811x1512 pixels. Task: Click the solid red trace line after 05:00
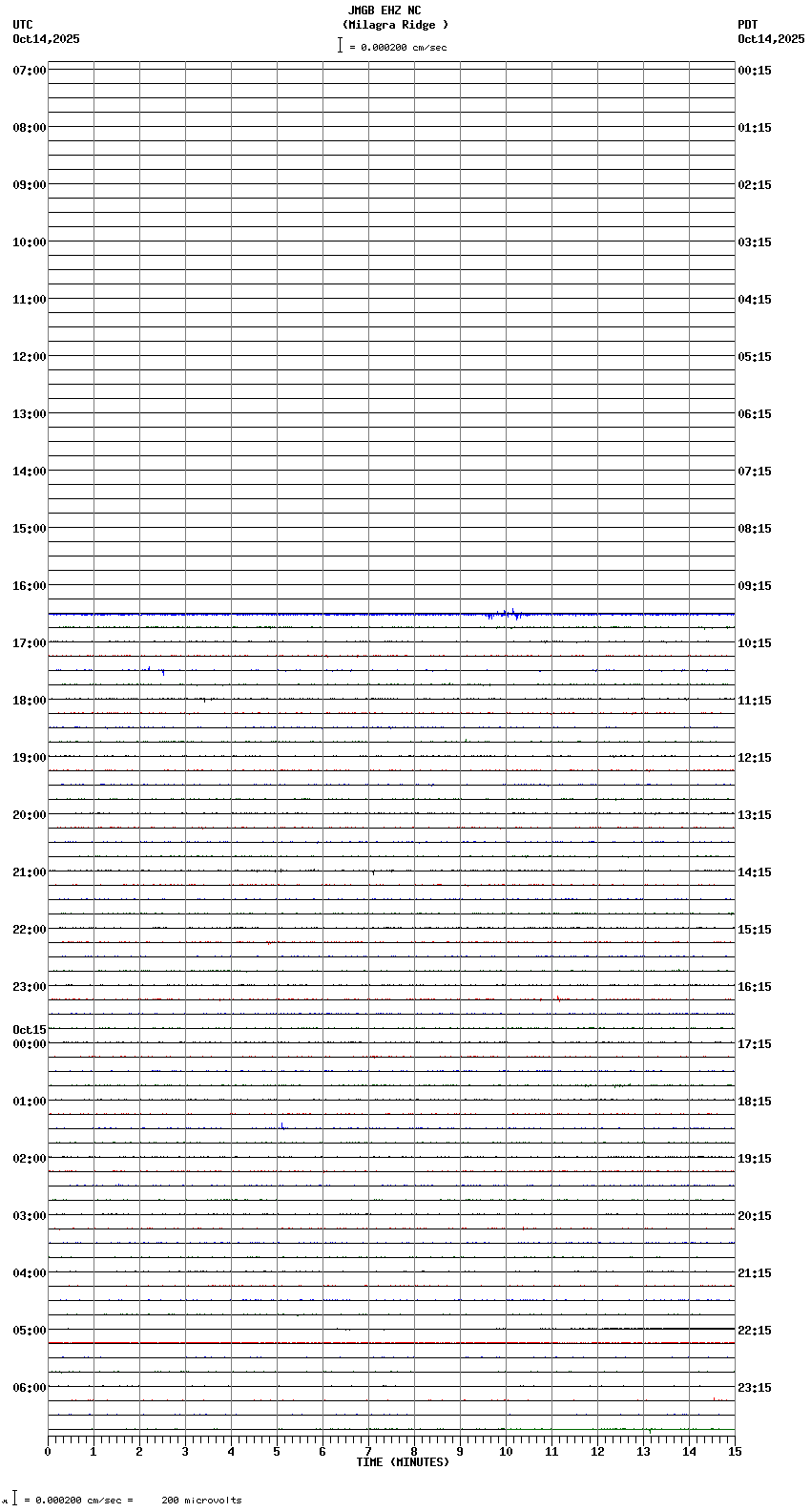click(x=391, y=1343)
